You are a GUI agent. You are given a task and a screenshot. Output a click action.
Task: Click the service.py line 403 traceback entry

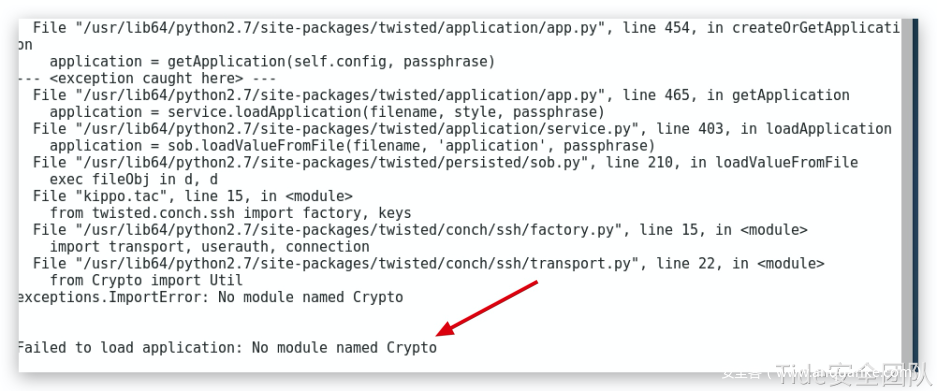click(x=462, y=129)
